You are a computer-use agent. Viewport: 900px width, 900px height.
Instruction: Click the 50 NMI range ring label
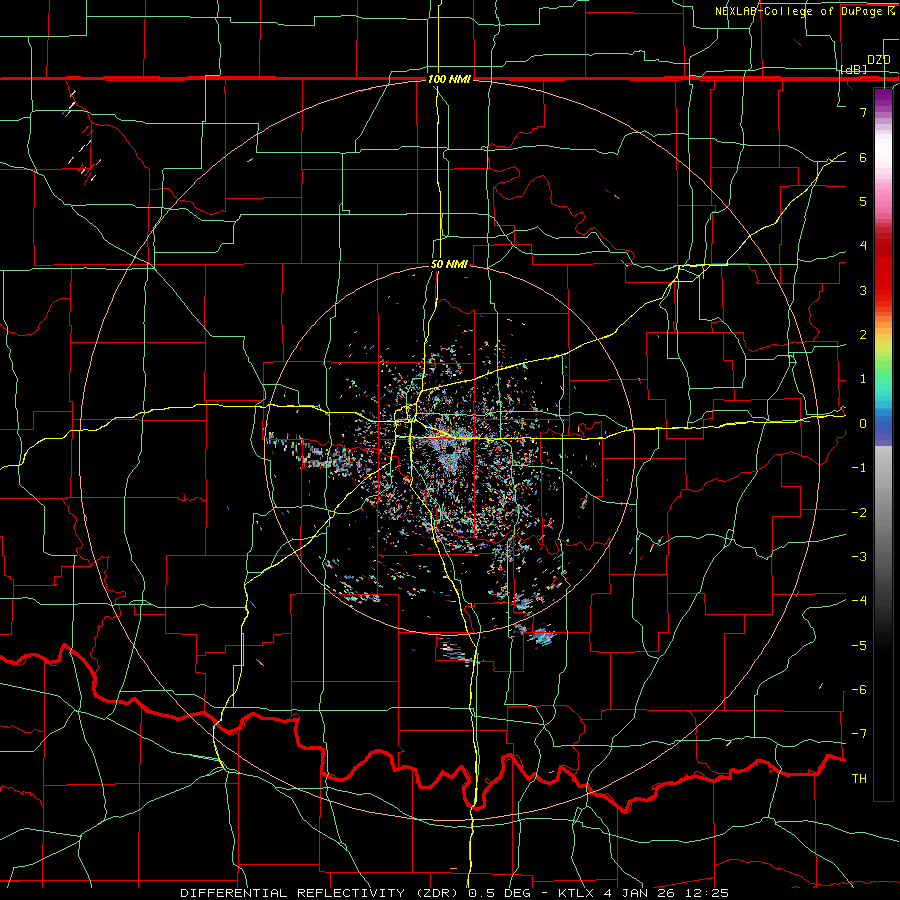pos(449,264)
